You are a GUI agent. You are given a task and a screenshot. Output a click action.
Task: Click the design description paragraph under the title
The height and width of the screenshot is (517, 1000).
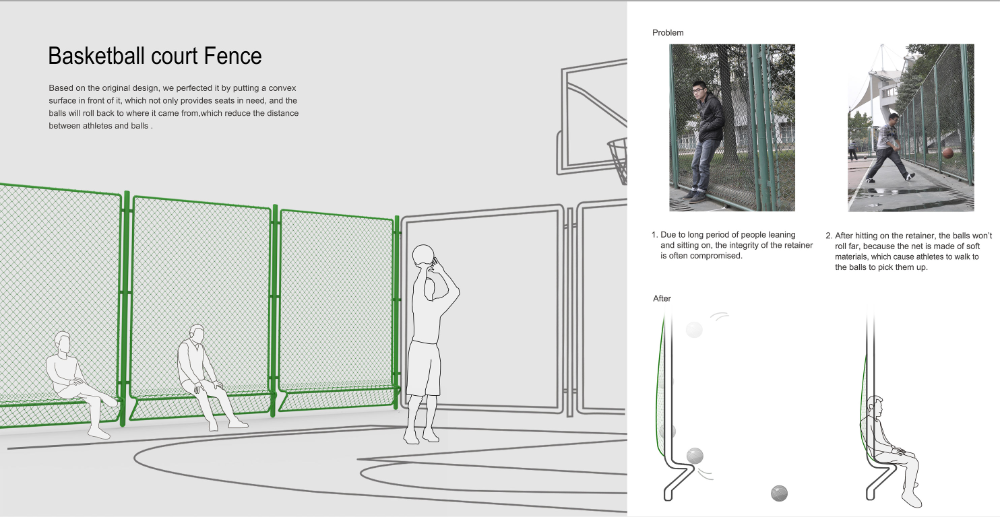(173, 106)
